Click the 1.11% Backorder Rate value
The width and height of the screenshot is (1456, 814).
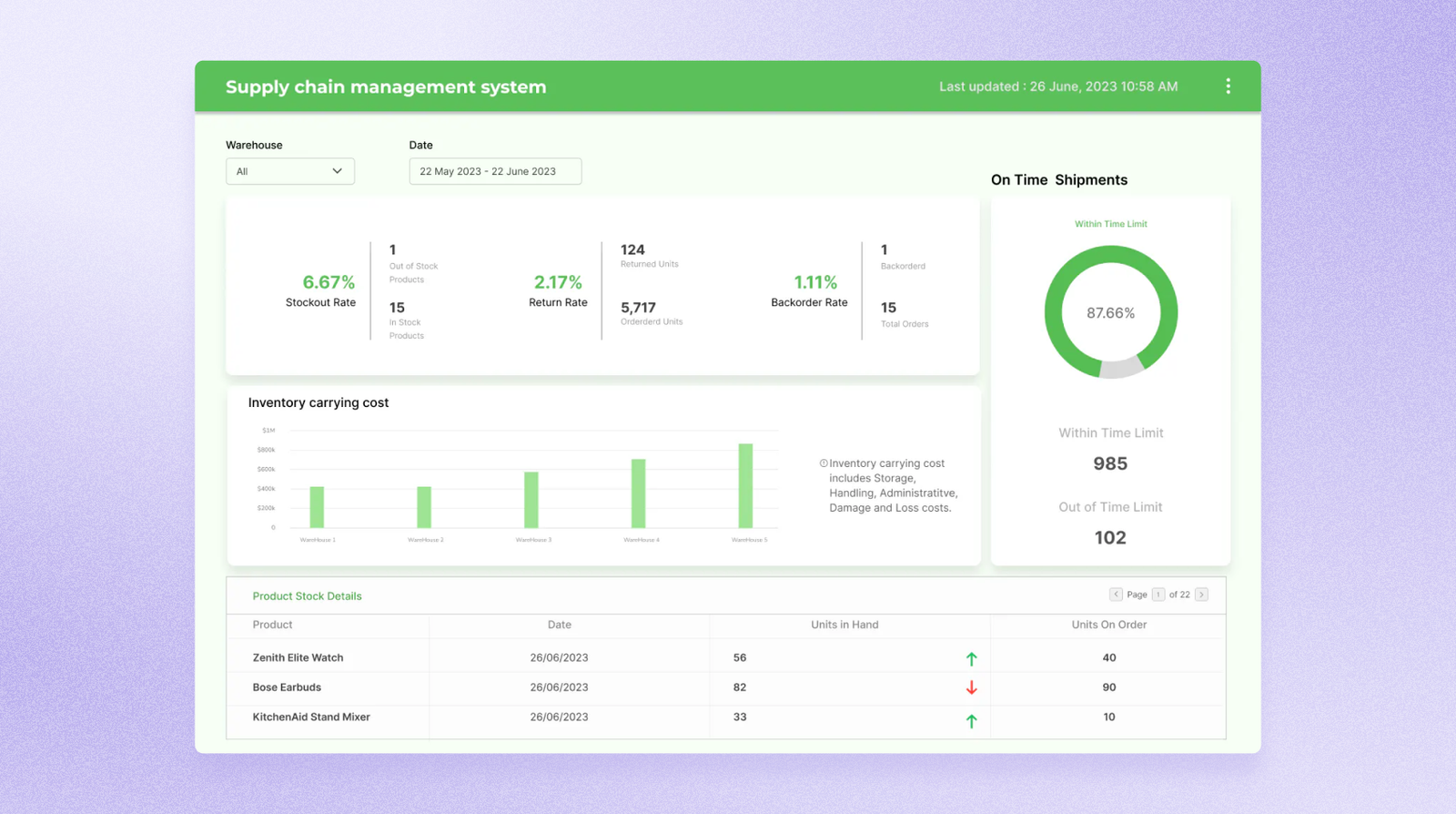[815, 282]
